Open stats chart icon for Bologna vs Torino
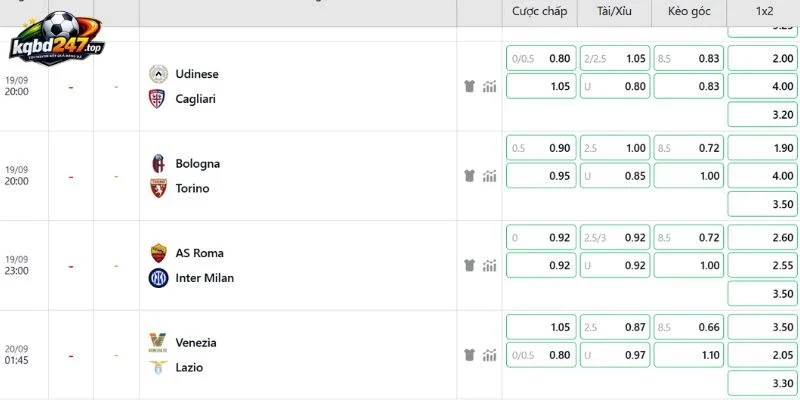This screenshot has width=800, height=400. [489, 176]
